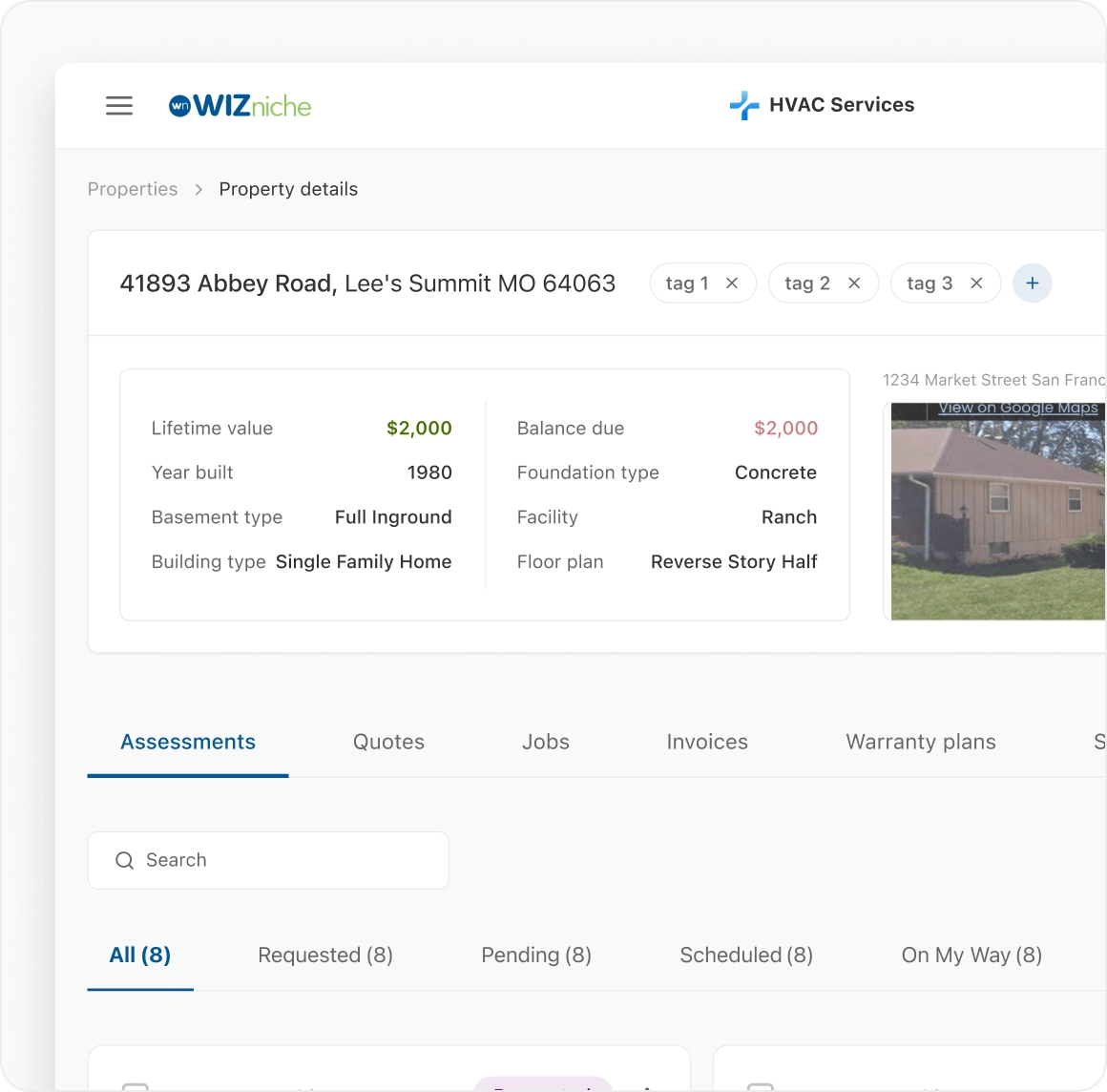Image resolution: width=1107 pixels, height=1092 pixels.
Task: Click the WIZniche logo
Action: (240, 106)
